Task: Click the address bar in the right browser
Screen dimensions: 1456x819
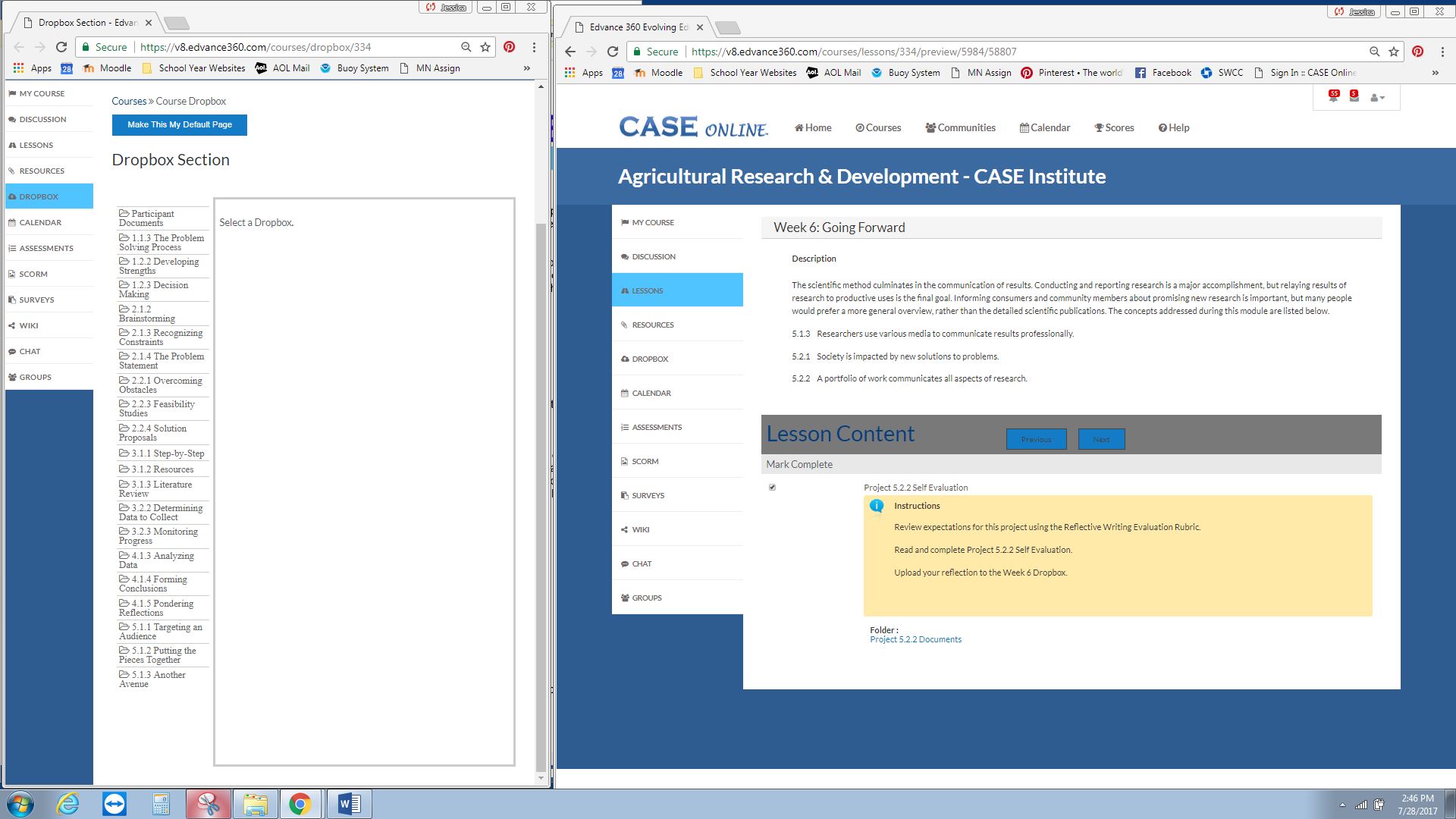Action: point(1024,52)
